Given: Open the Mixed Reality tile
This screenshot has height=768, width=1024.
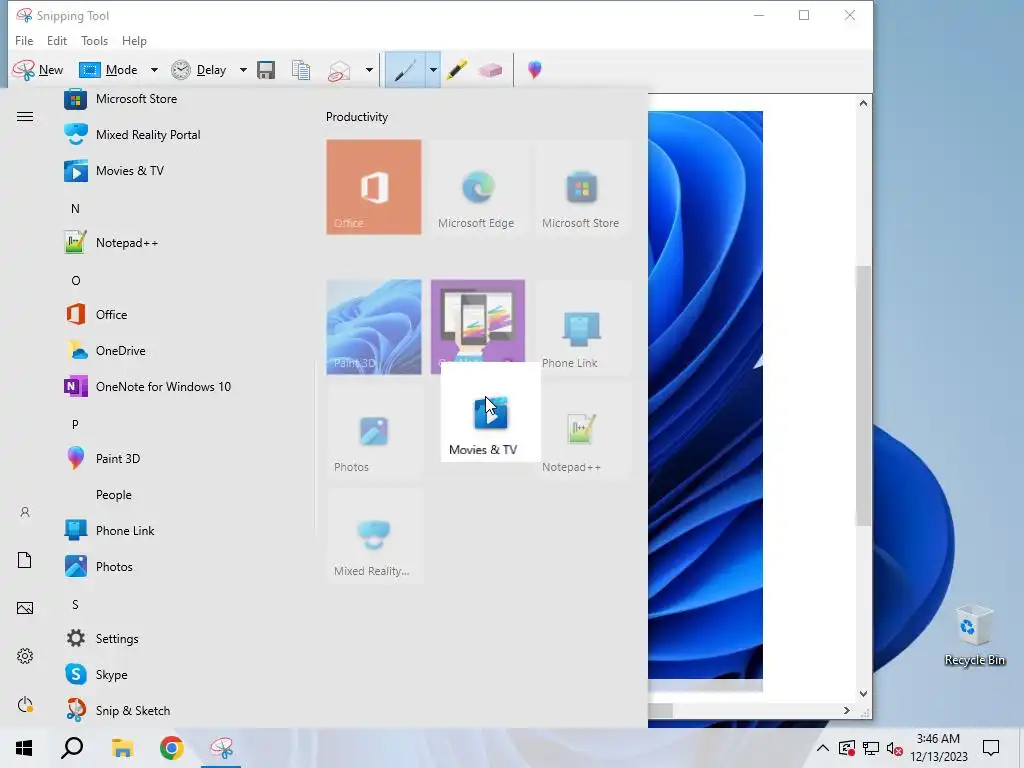Looking at the screenshot, I should [x=374, y=535].
